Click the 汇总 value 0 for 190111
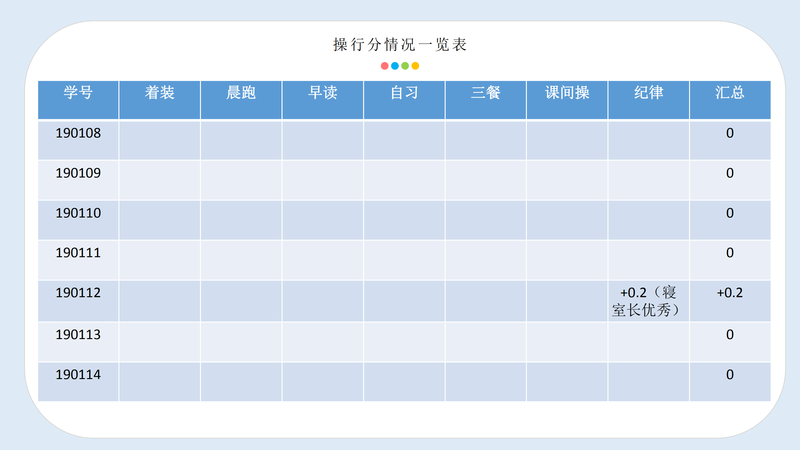This screenshot has height=450, width=800. (730, 253)
